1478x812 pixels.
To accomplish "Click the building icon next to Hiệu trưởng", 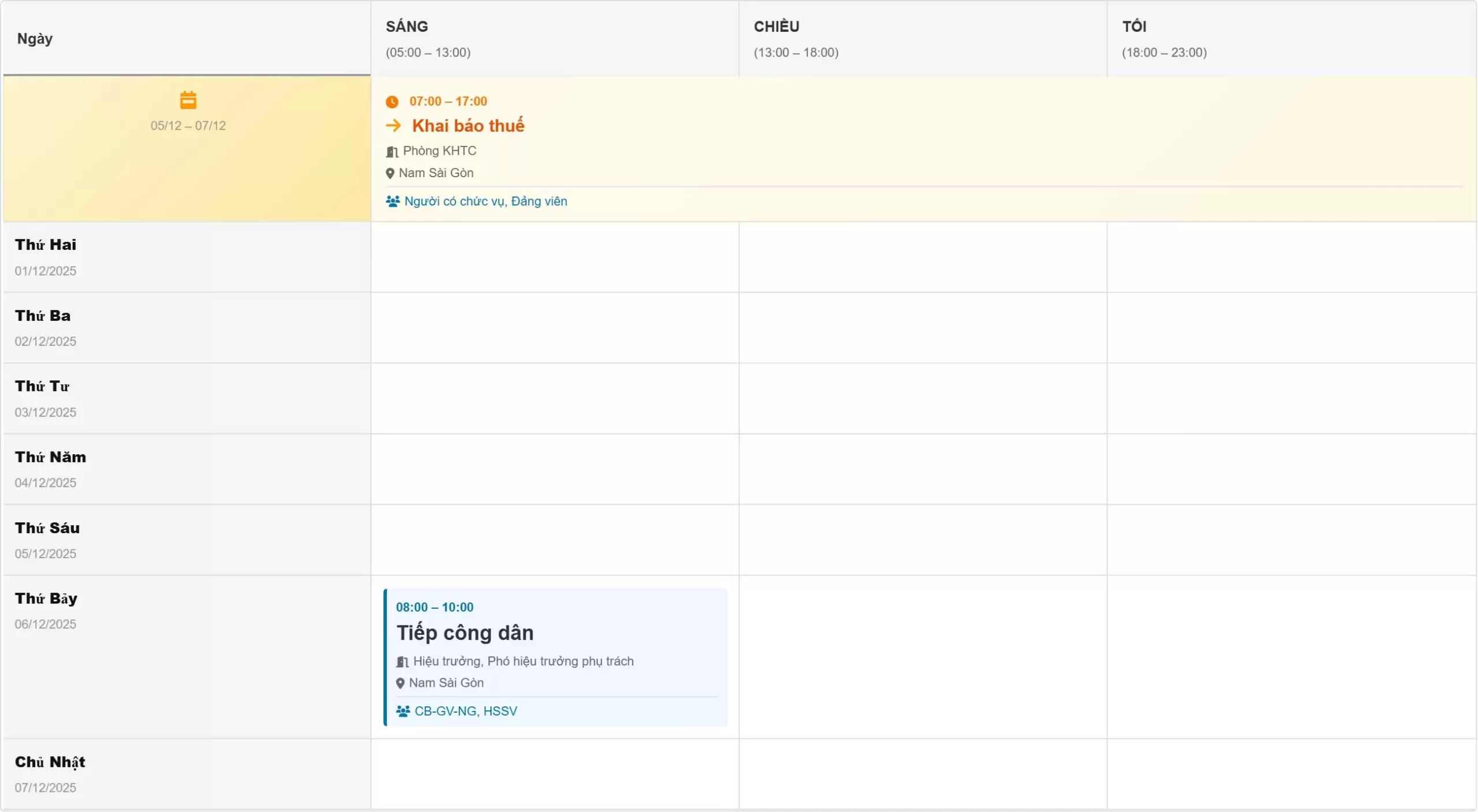I will [401, 661].
